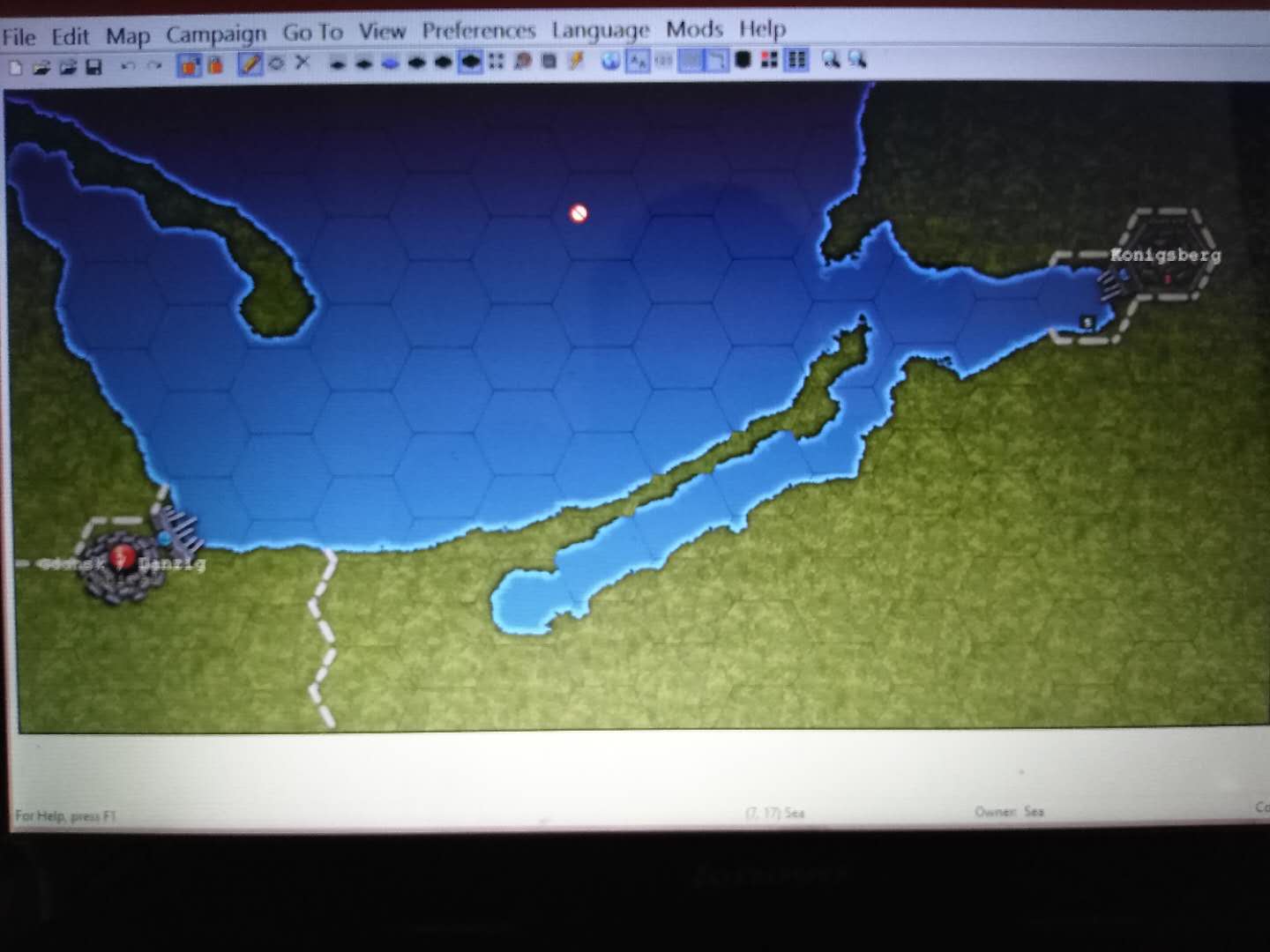
Task: Toggle the text labels 'A' icon
Action: 638,60
